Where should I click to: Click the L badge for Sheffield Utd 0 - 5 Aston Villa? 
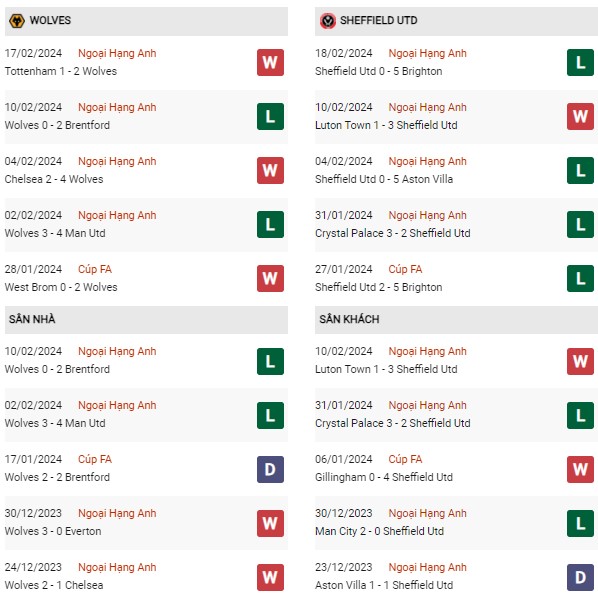point(580,170)
